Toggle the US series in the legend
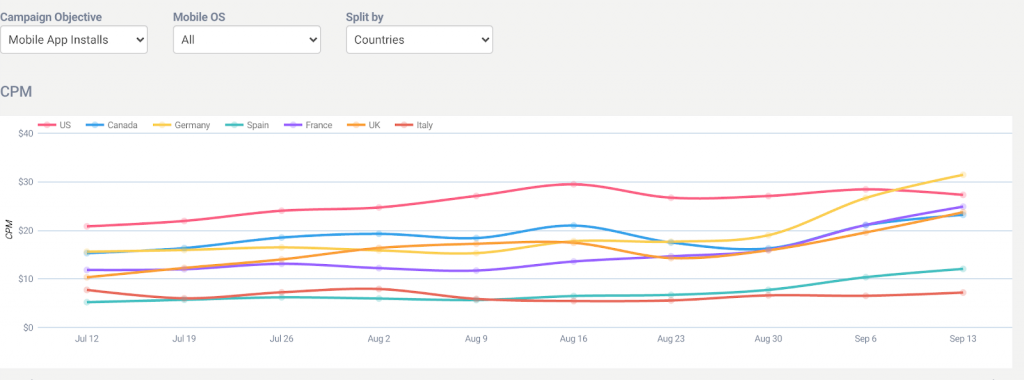The image size is (1024, 380). [55, 125]
